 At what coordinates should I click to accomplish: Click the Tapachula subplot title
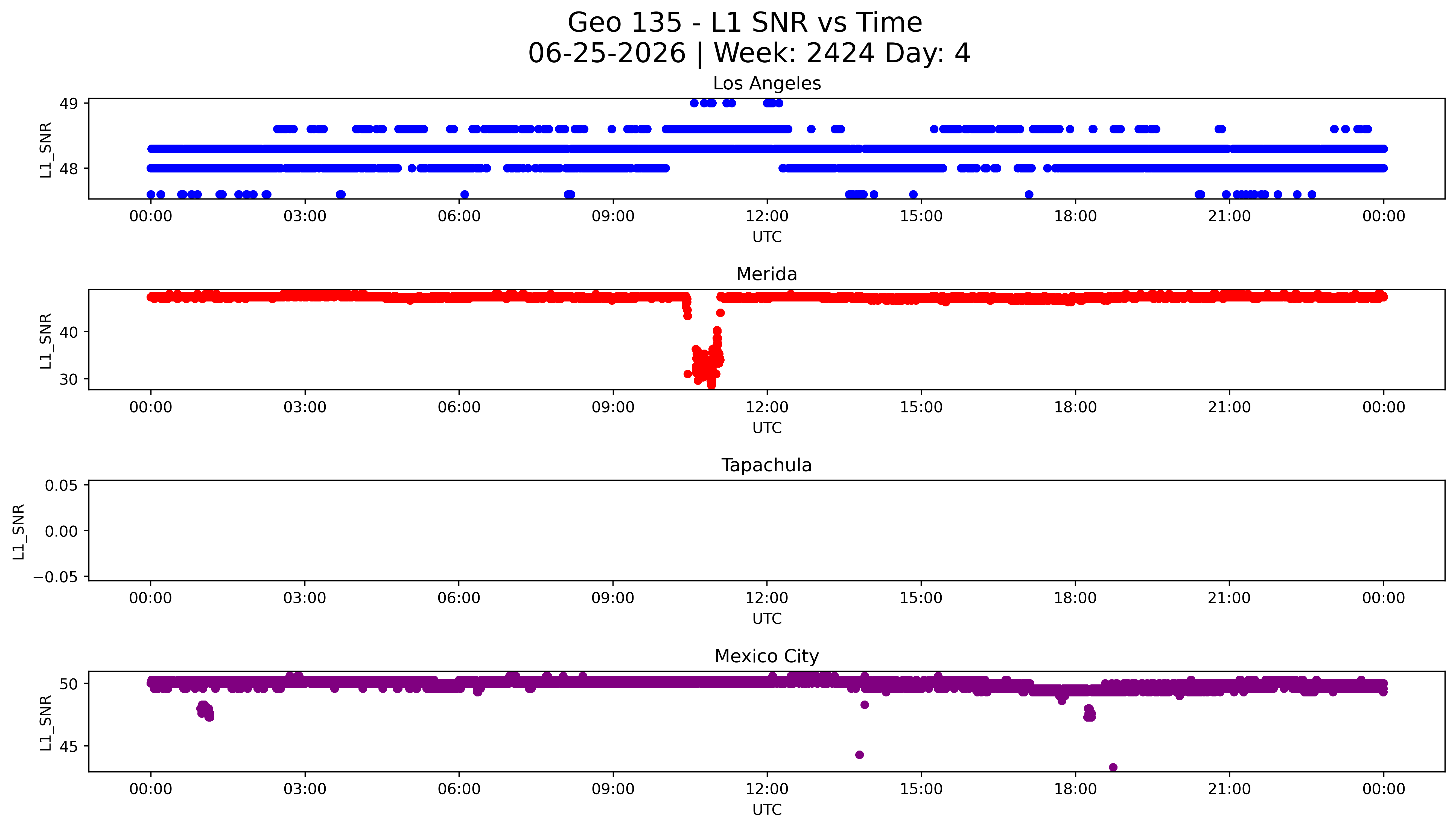[x=766, y=465]
